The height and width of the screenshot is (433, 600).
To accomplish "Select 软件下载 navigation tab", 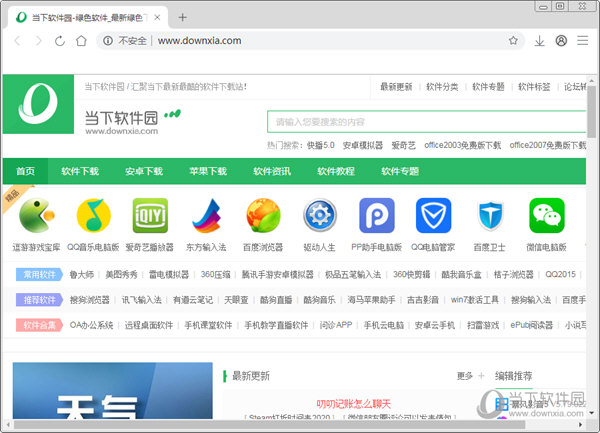I will [x=80, y=171].
